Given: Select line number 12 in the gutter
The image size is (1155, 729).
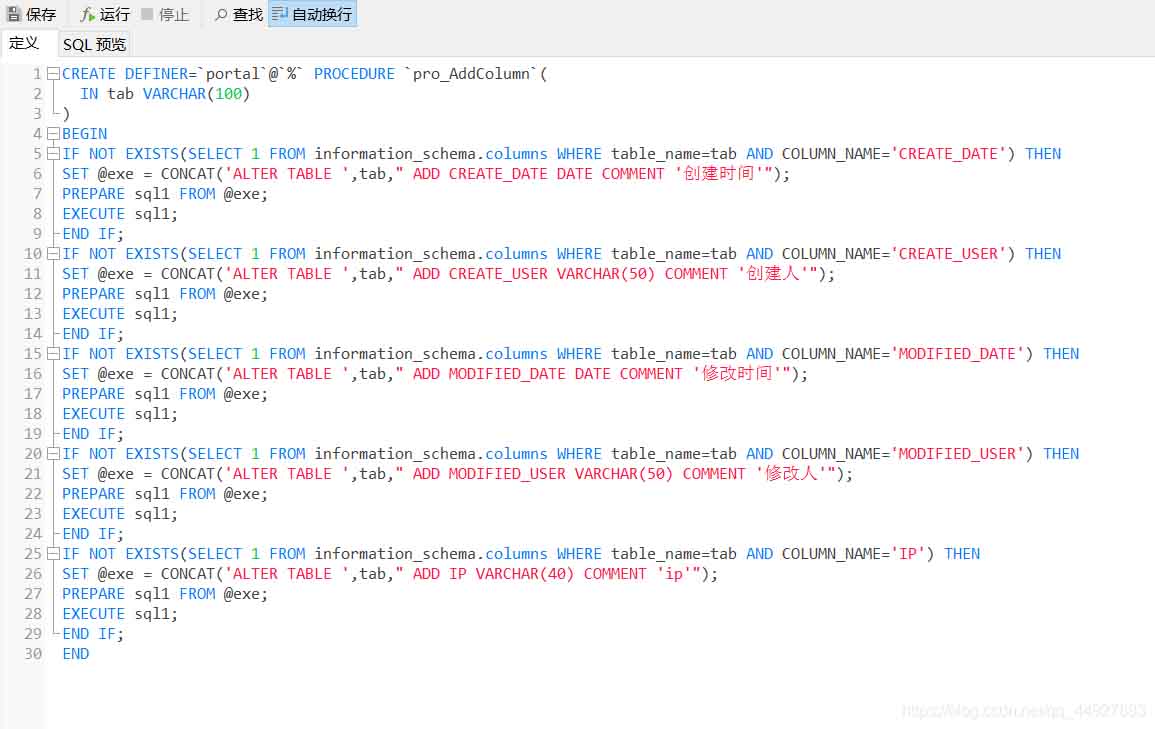Looking at the screenshot, I should (x=33, y=294).
